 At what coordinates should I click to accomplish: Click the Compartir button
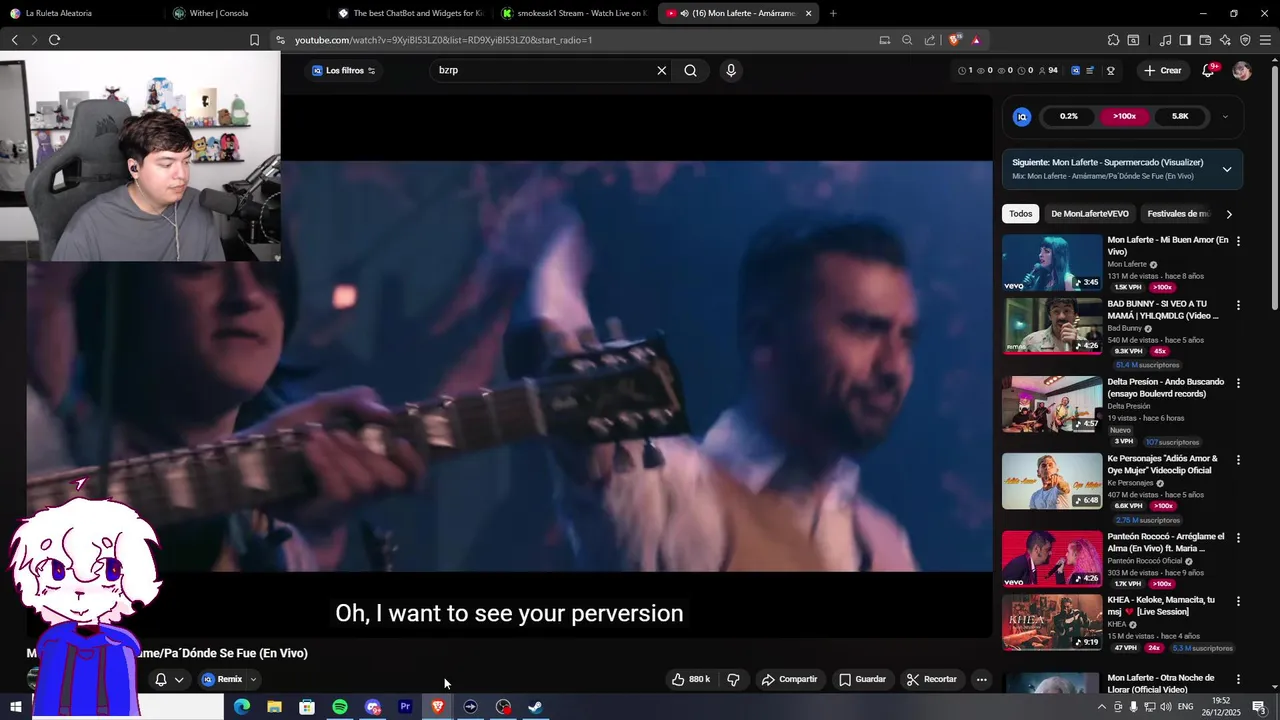[x=789, y=680]
